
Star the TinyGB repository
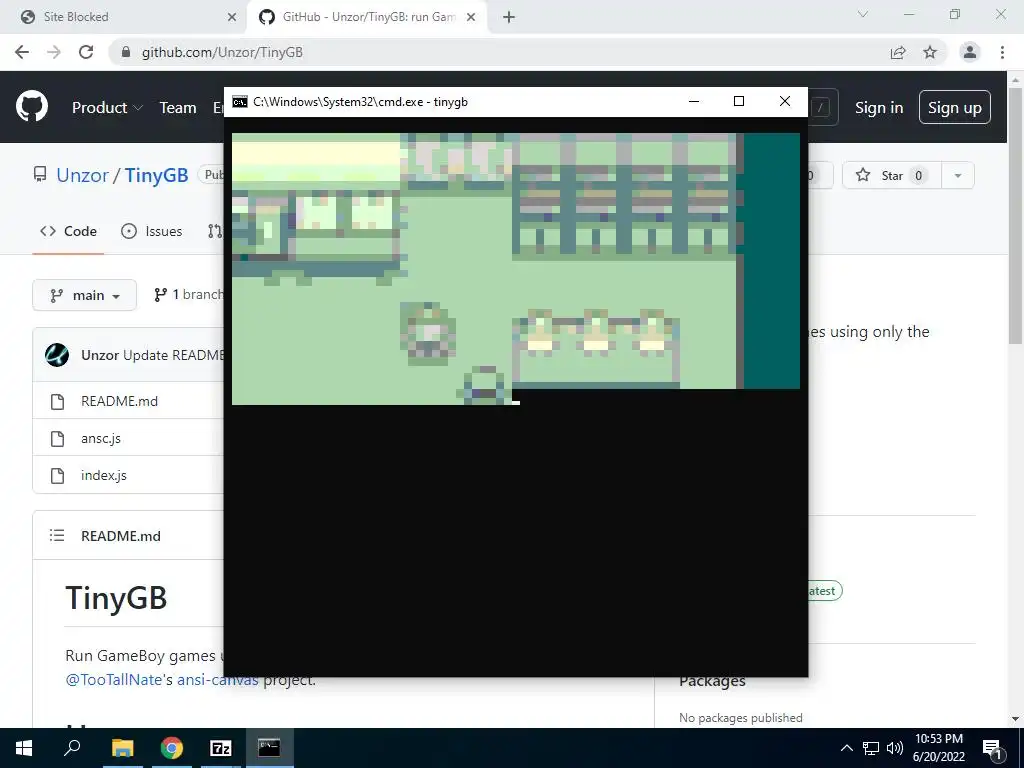(x=891, y=175)
